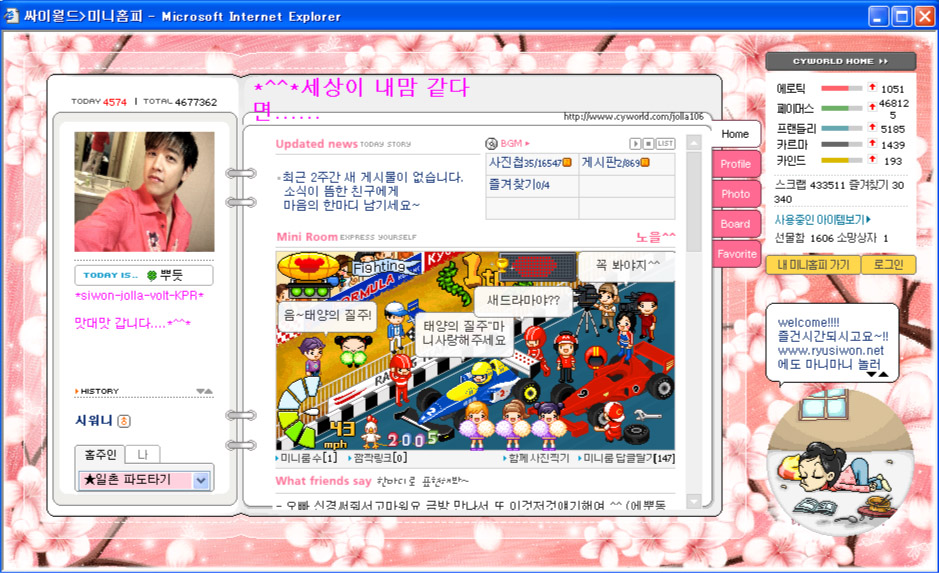Click the up arrow beside 페이머스 score
Image resolution: width=939 pixels, height=573 pixels.
pos(873,107)
